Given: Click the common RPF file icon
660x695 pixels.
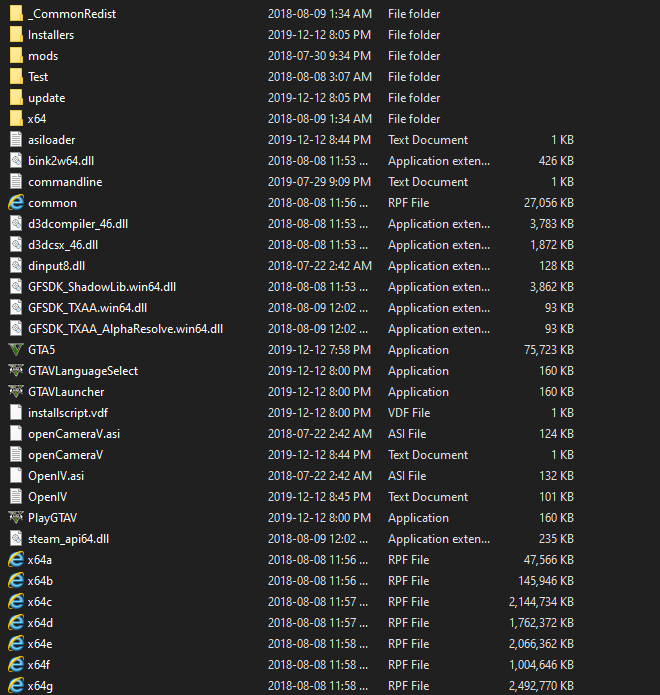Looking at the screenshot, I should 16,203.
